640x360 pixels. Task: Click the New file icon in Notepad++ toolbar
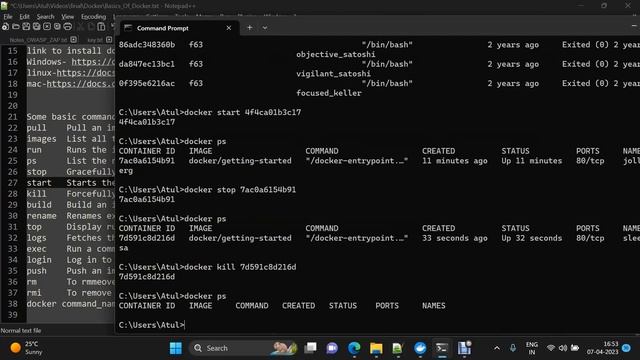pos(5,27)
